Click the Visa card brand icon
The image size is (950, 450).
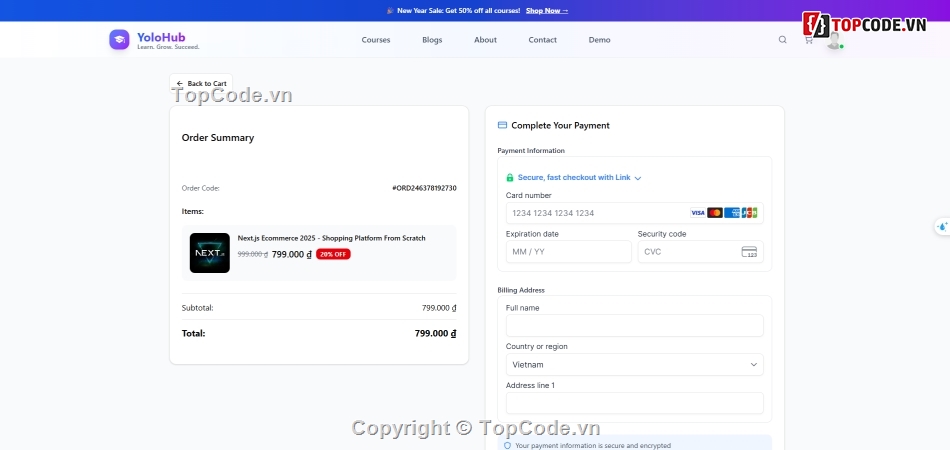tap(697, 213)
